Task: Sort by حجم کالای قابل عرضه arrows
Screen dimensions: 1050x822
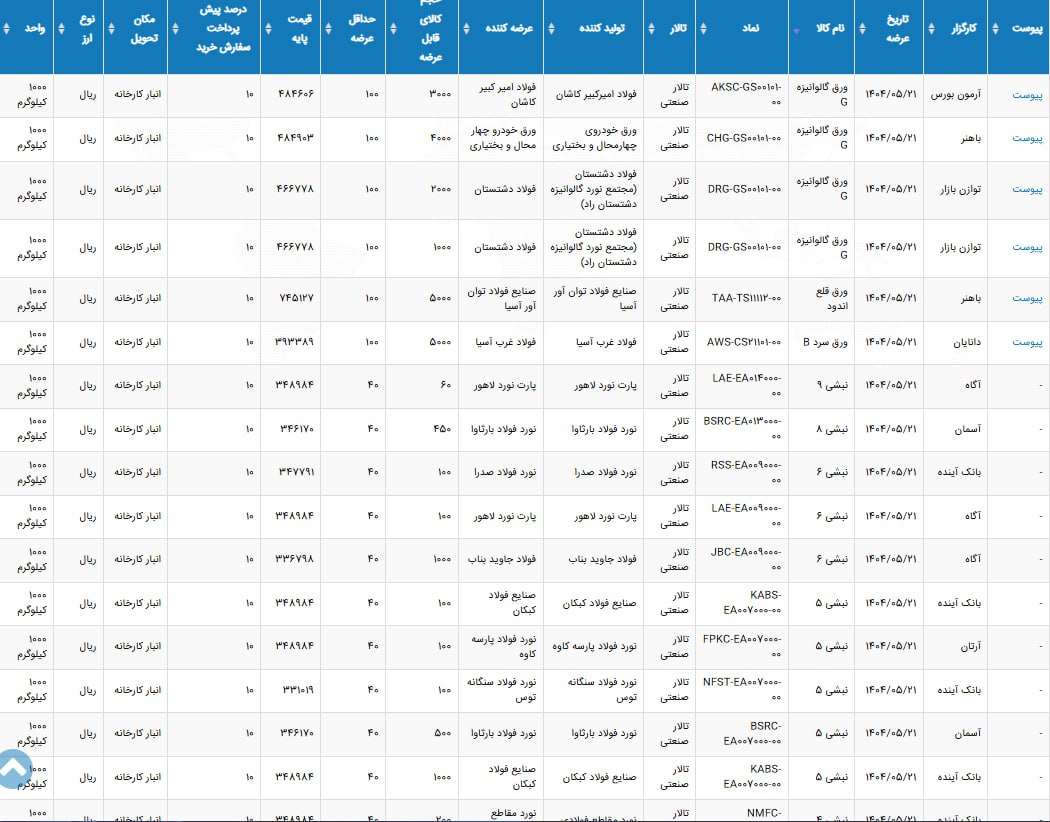Action: pos(394,28)
